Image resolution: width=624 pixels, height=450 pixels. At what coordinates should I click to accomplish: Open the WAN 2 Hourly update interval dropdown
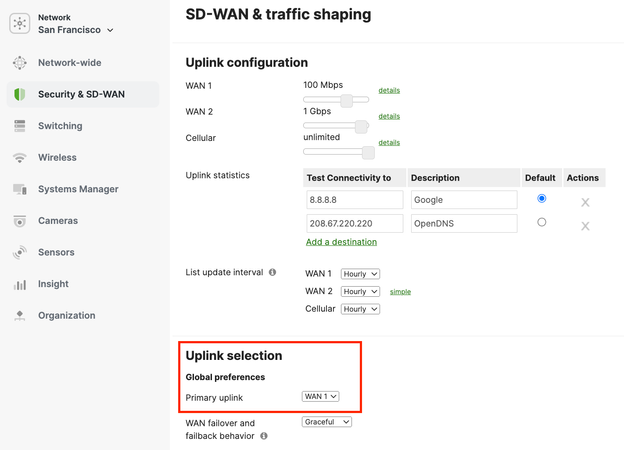tap(360, 292)
